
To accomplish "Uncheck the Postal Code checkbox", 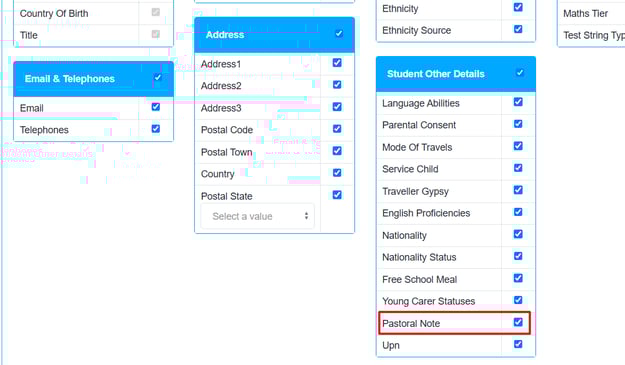I will [337, 129].
